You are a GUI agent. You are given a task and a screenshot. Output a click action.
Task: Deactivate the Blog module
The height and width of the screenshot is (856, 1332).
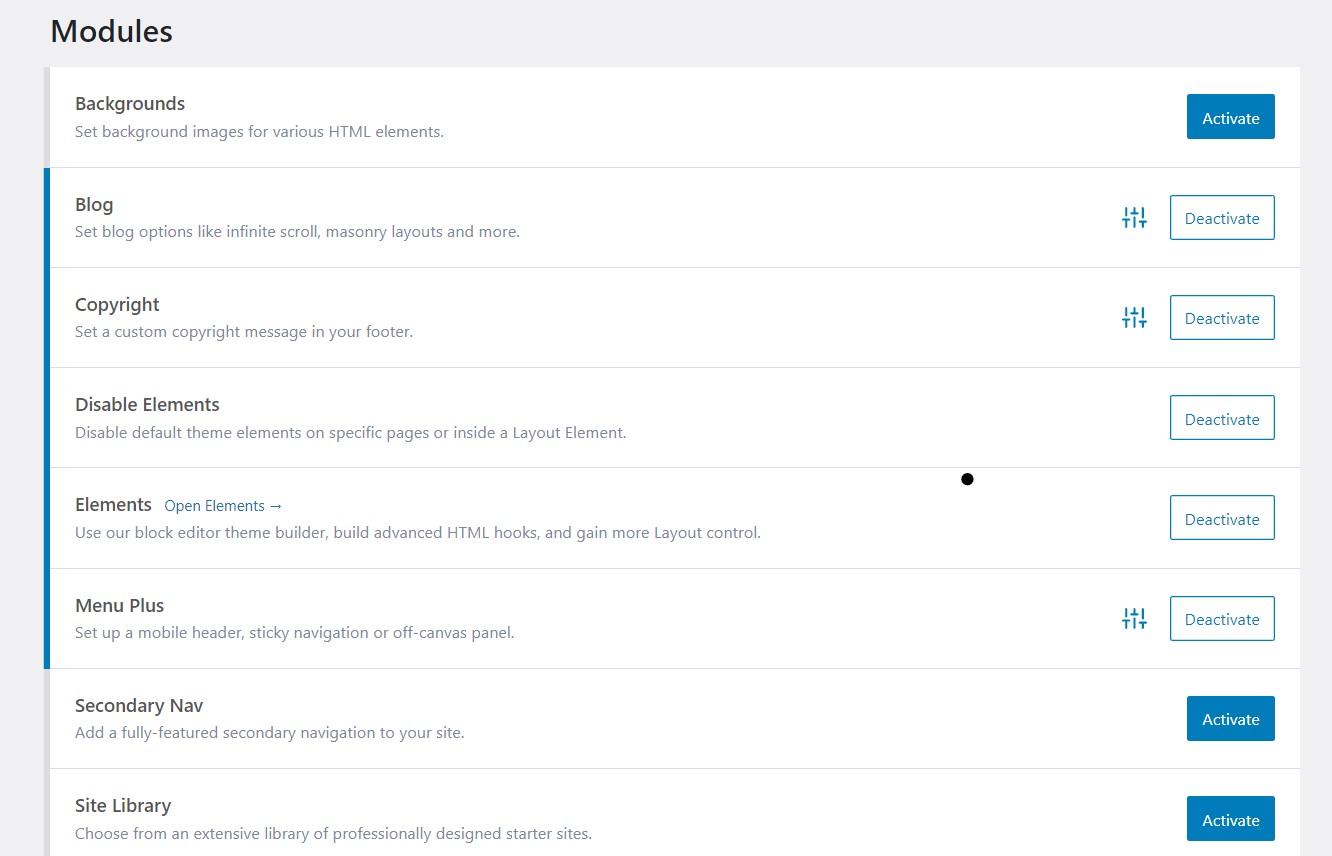tap(1221, 218)
